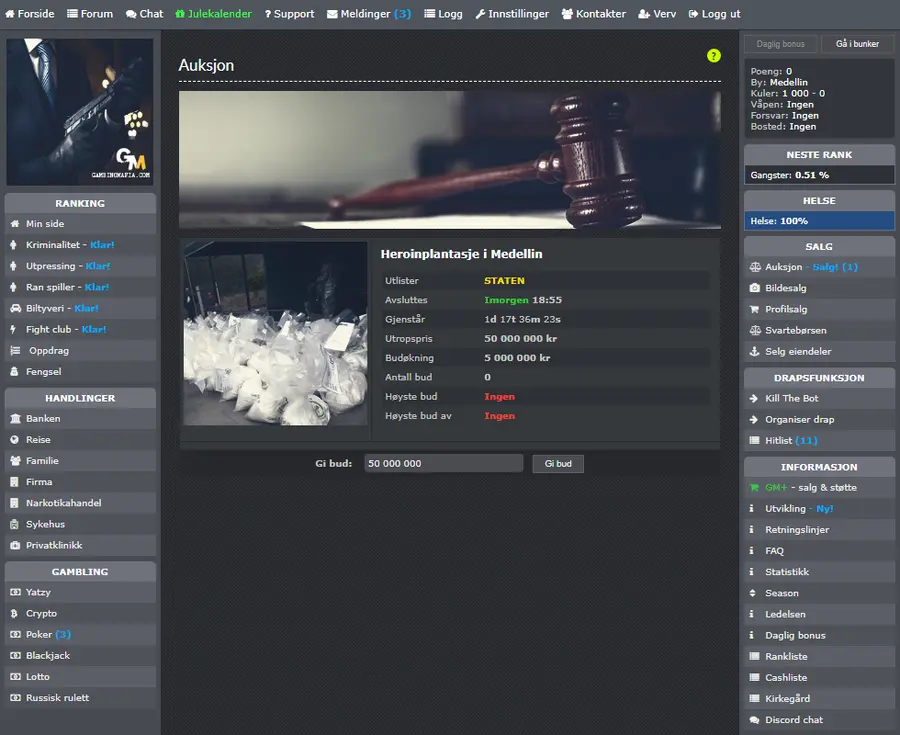Click the Reise globe icon

click(x=15, y=440)
